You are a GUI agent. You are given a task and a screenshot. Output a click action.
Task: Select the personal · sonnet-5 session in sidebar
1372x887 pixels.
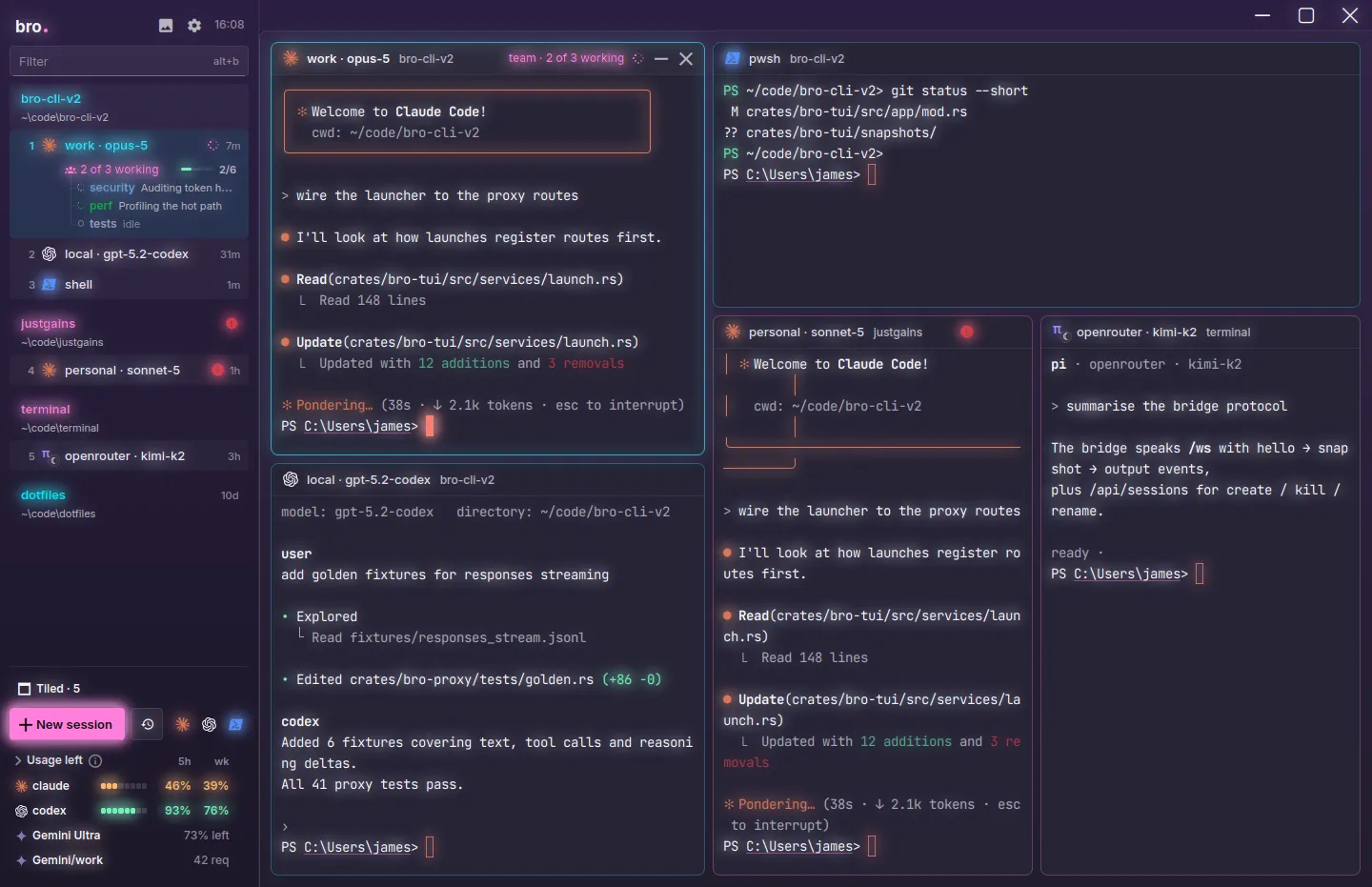click(x=130, y=371)
